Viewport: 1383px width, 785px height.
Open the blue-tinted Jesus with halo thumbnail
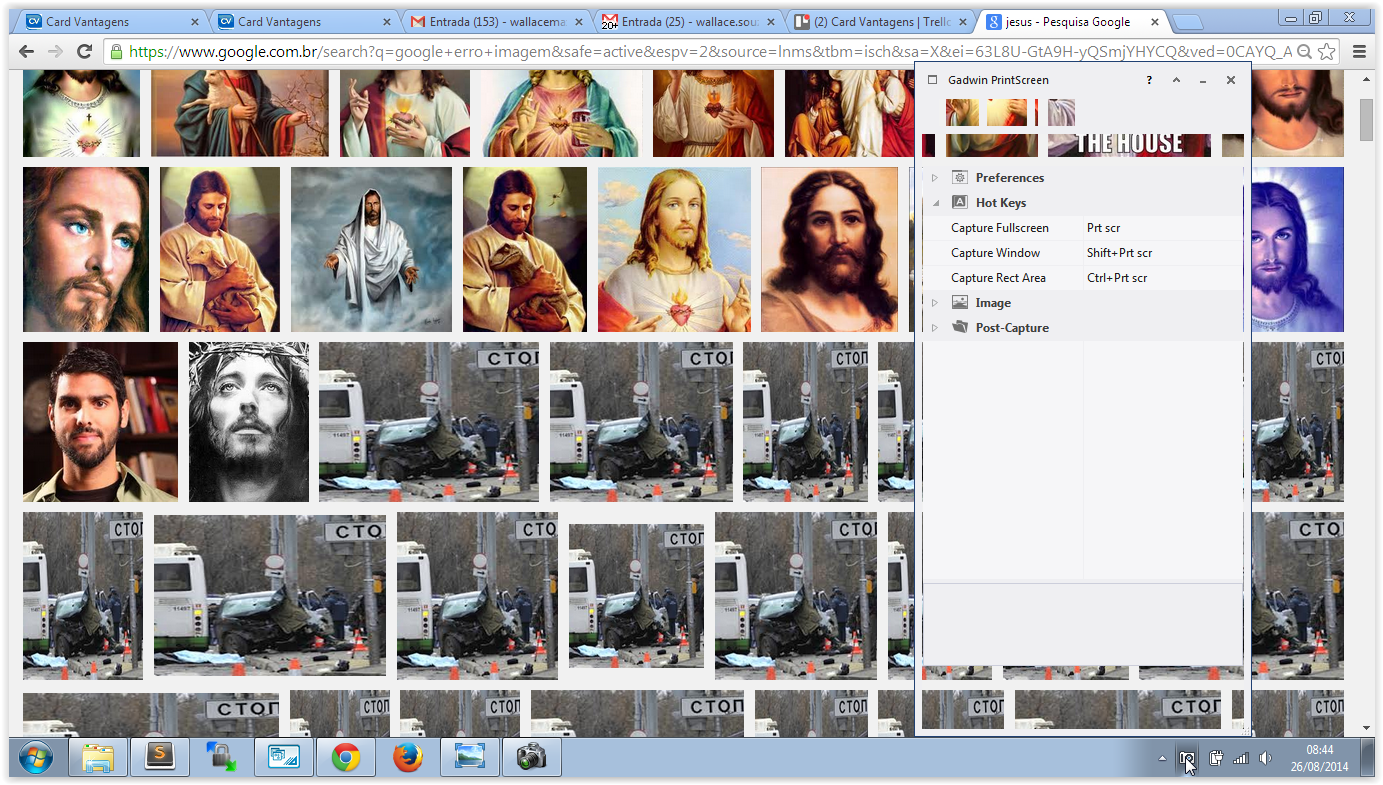pos(1297,249)
